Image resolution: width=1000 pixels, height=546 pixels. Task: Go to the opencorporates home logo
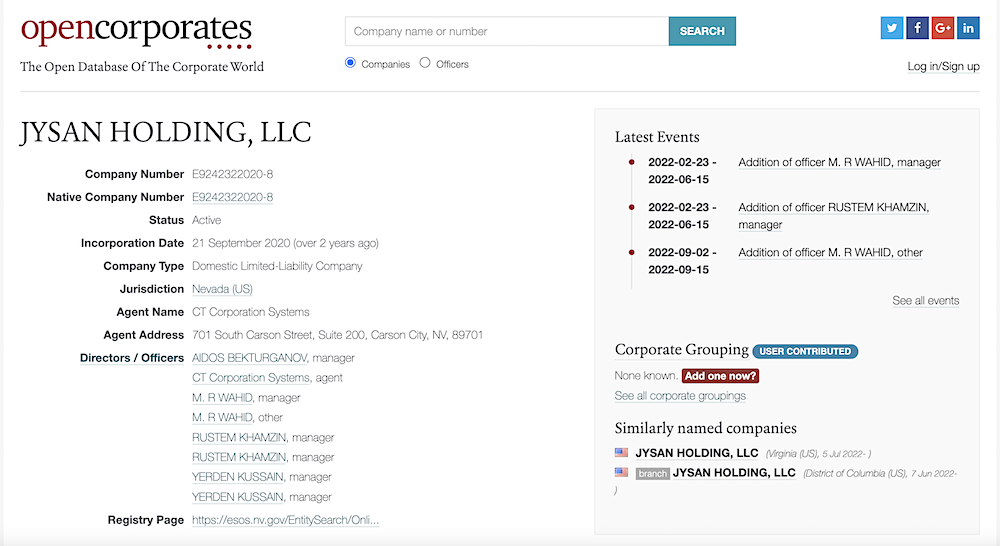click(x=136, y=31)
